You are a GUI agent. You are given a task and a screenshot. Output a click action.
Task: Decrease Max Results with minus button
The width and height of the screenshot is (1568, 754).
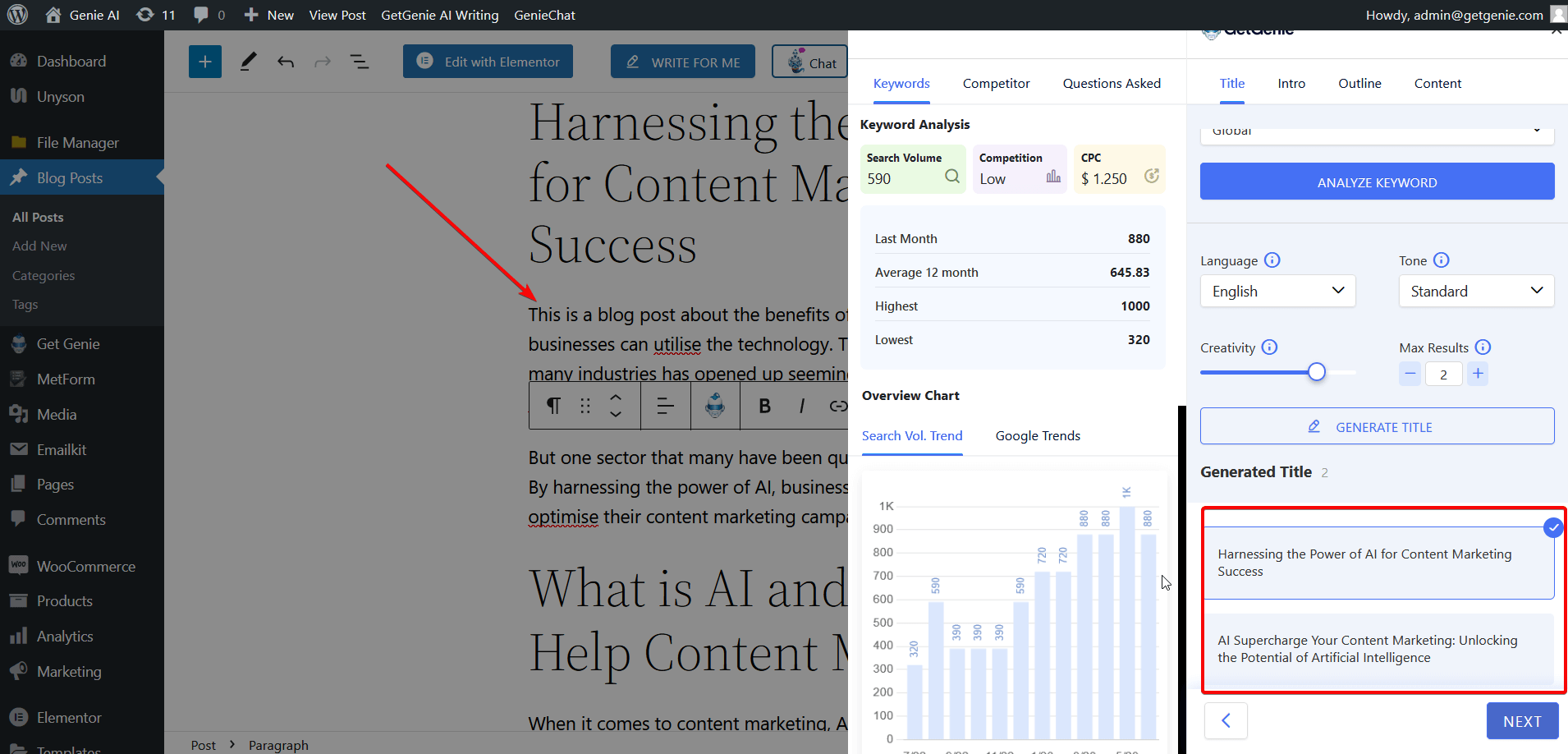tap(1410, 374)
